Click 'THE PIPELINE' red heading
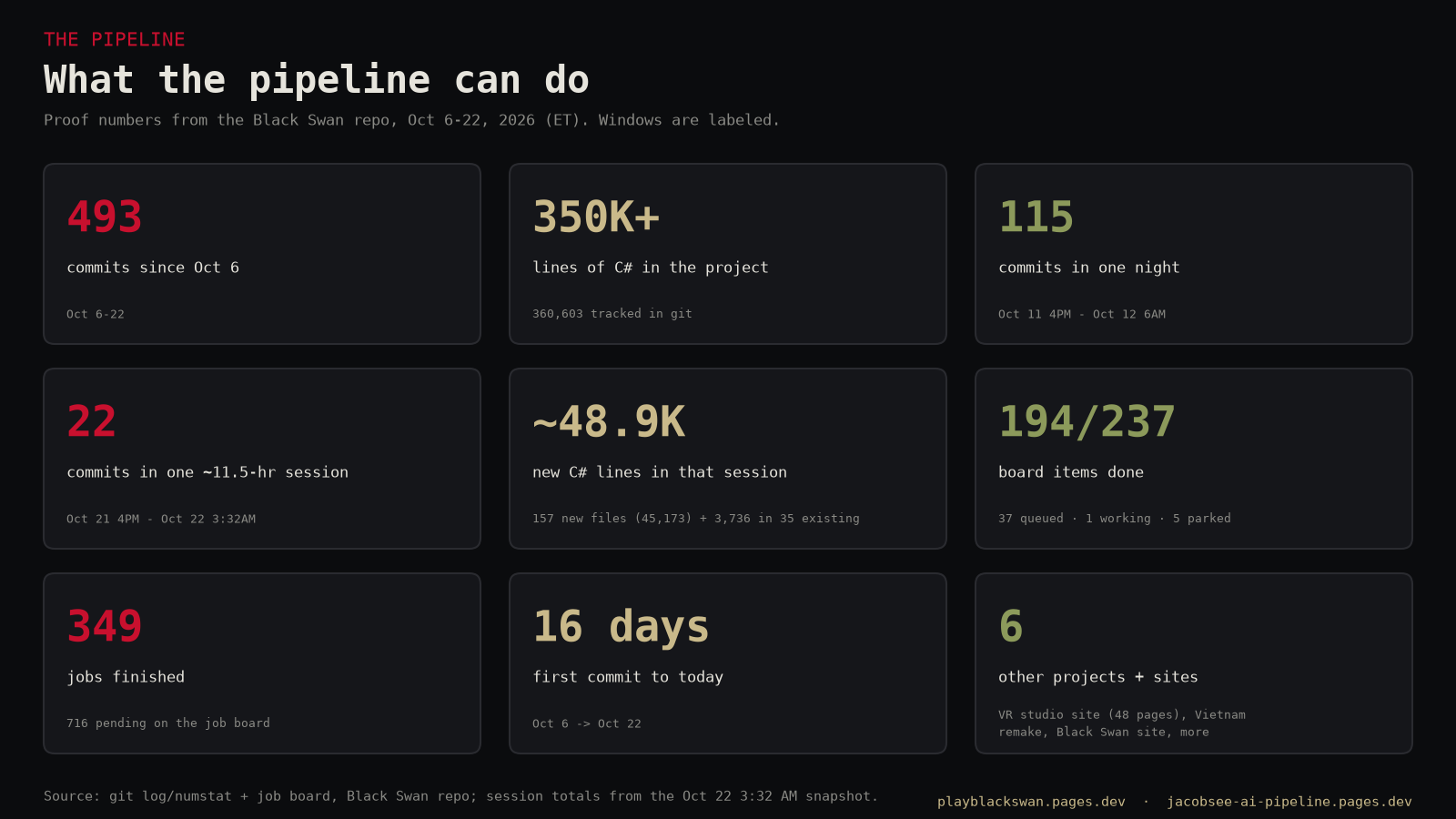 (x=115, y=39)
